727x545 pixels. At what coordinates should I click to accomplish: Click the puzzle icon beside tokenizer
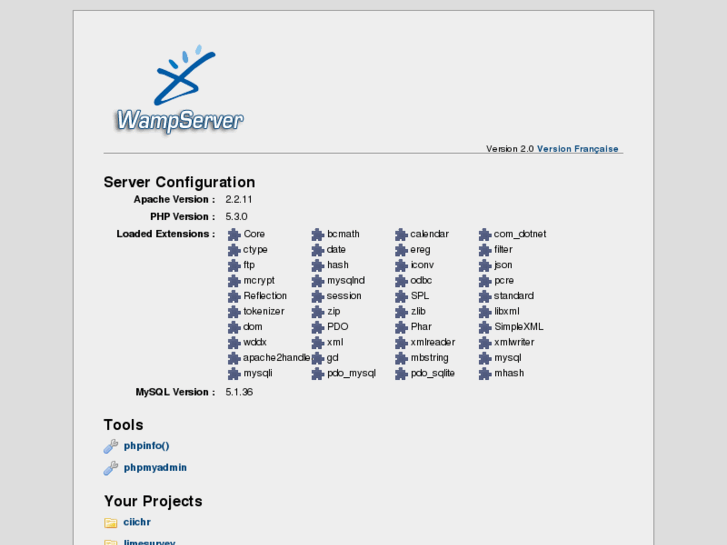pyautogui.click(x=234, y=312)
